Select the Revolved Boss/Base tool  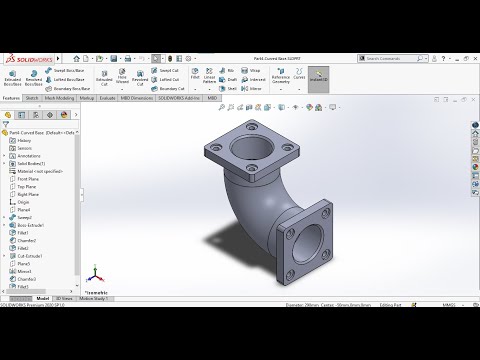click(34, 78)
